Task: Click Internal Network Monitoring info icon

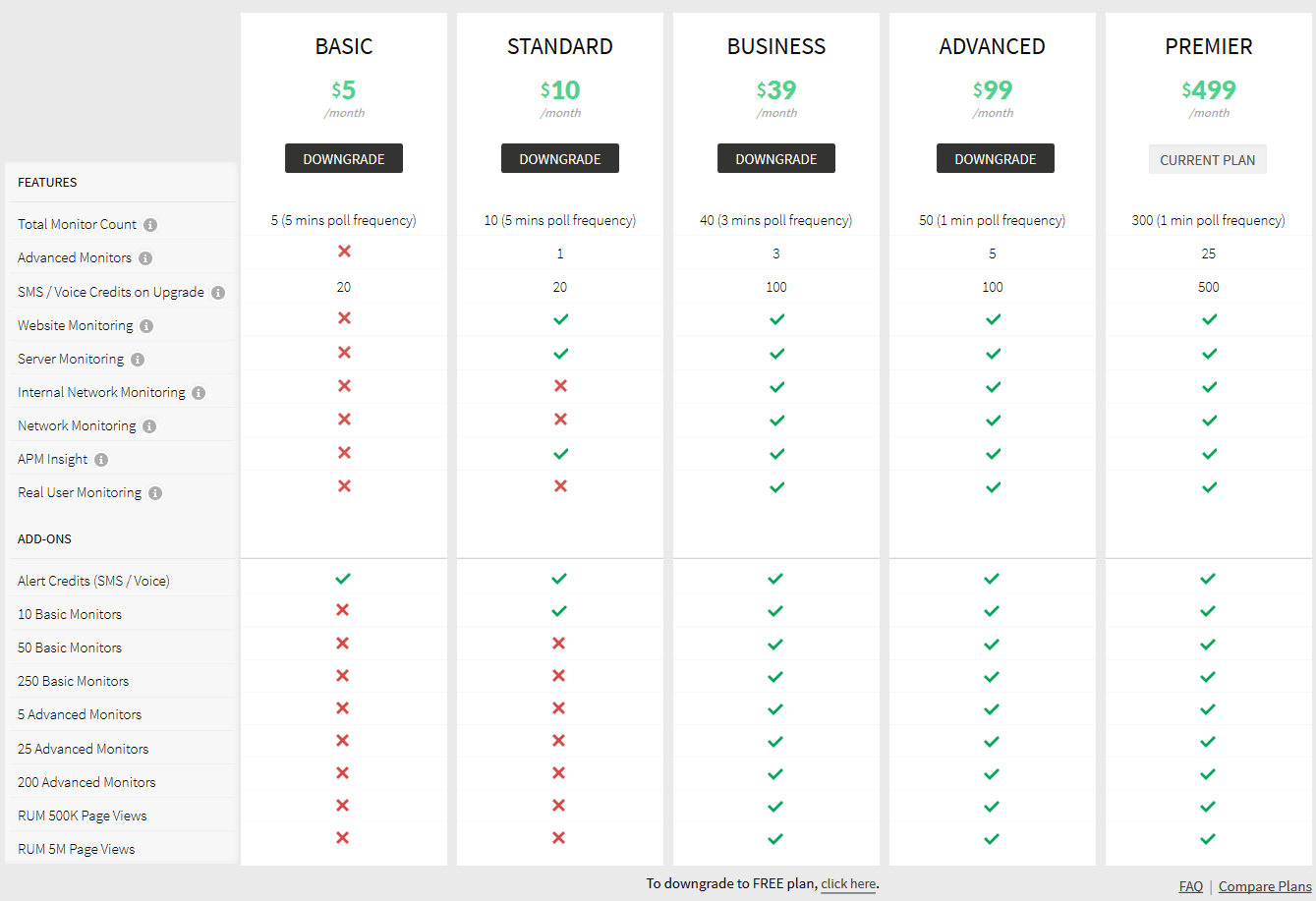Action: pyautogui.click(x=199, y=393)
